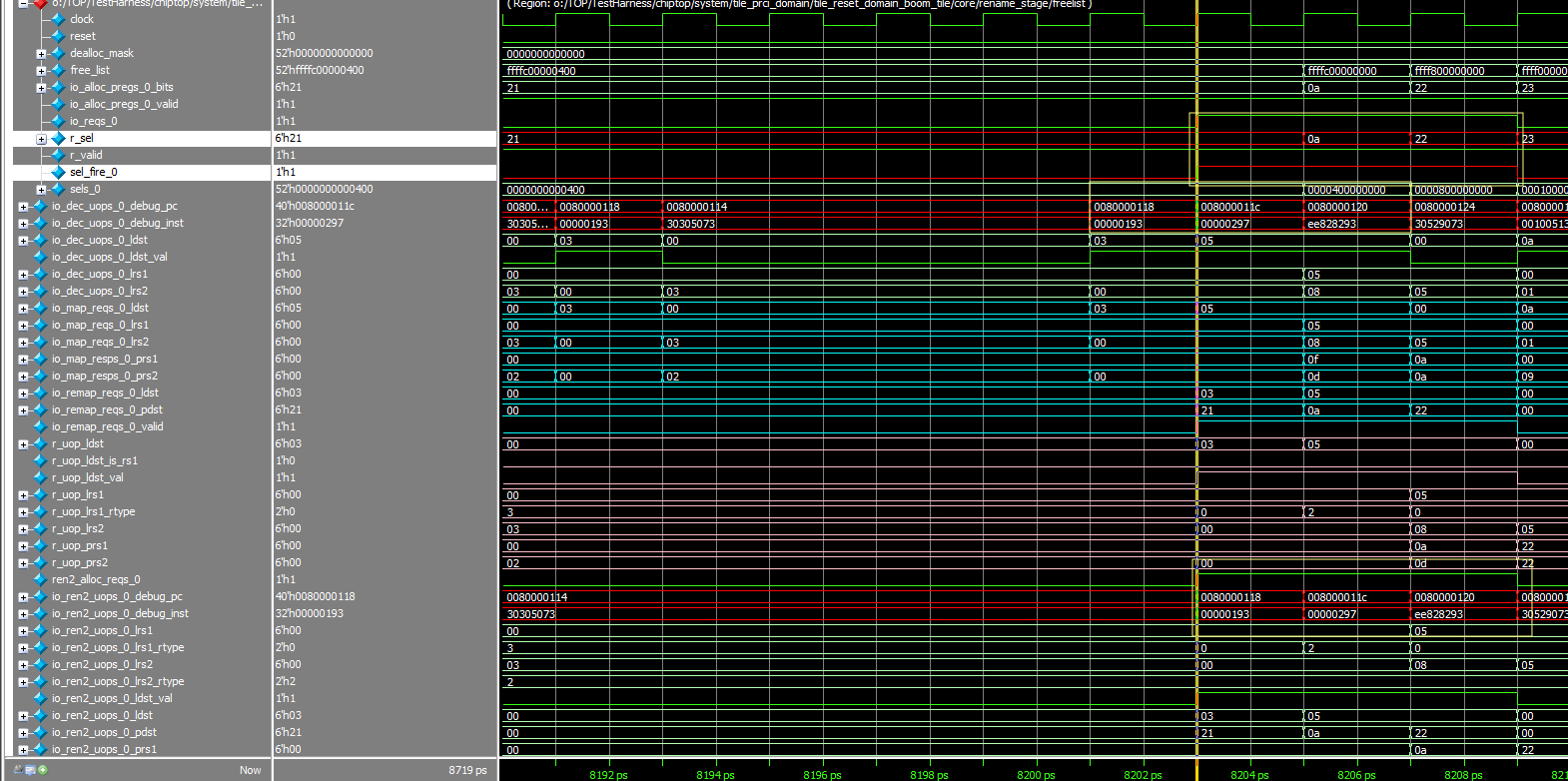Screen dimensions: 1568x781
Task: Expand io_dec_uops_0_debug_inst bits
Action: tap(23, 224)
